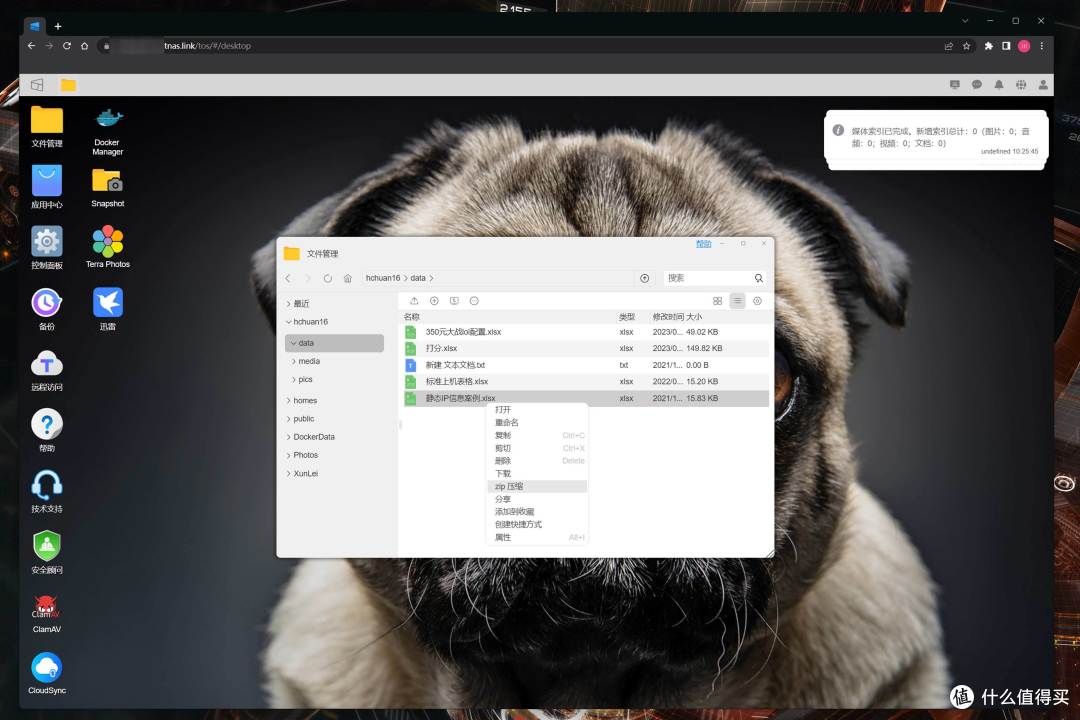Expand the XunLei tree node
Viewport: 1080px width, 720px height.
tap(289, 474)
